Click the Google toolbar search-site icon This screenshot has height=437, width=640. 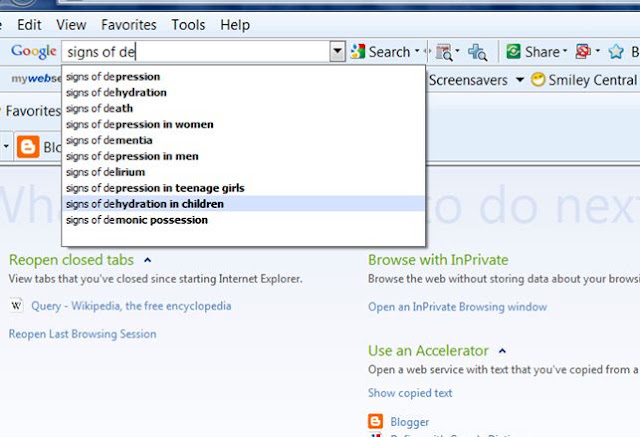pyautogui.click(x=444, y=52)
